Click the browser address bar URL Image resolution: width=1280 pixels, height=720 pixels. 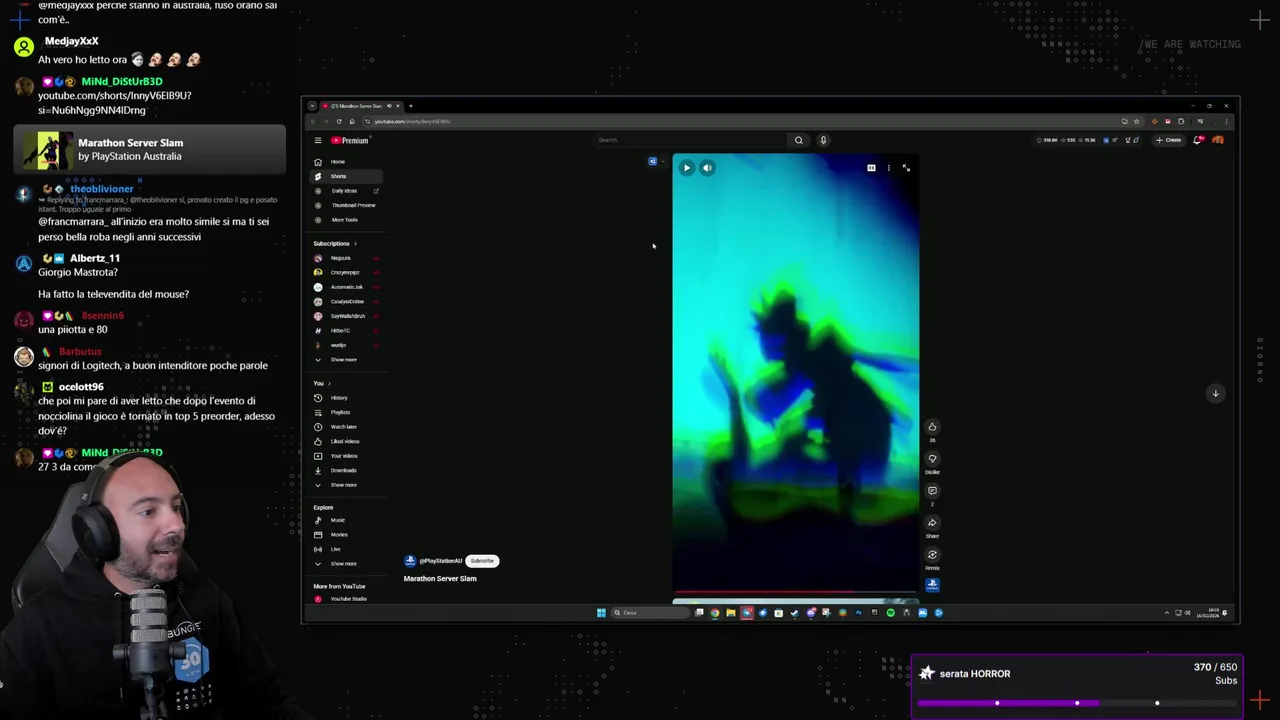click(x=412, y=121)
